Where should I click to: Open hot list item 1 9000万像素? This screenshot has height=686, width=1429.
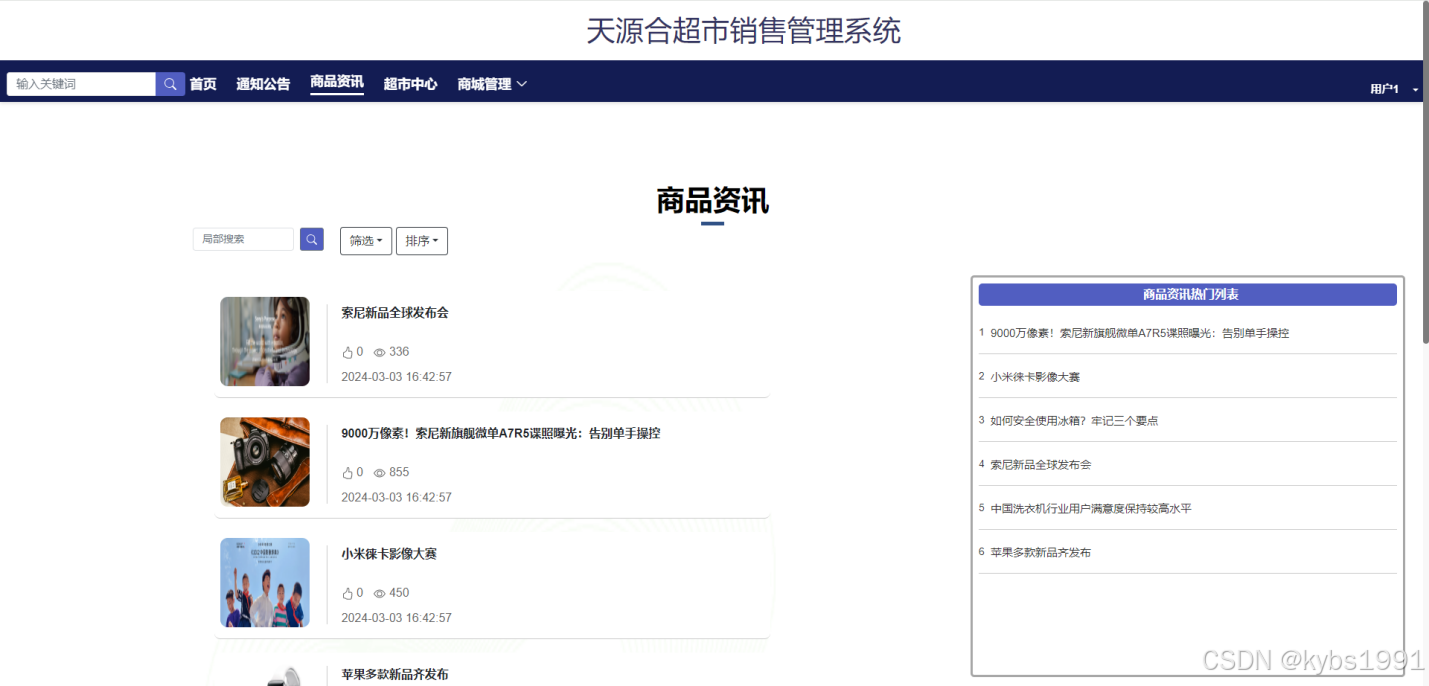[x=1139, y=333]
